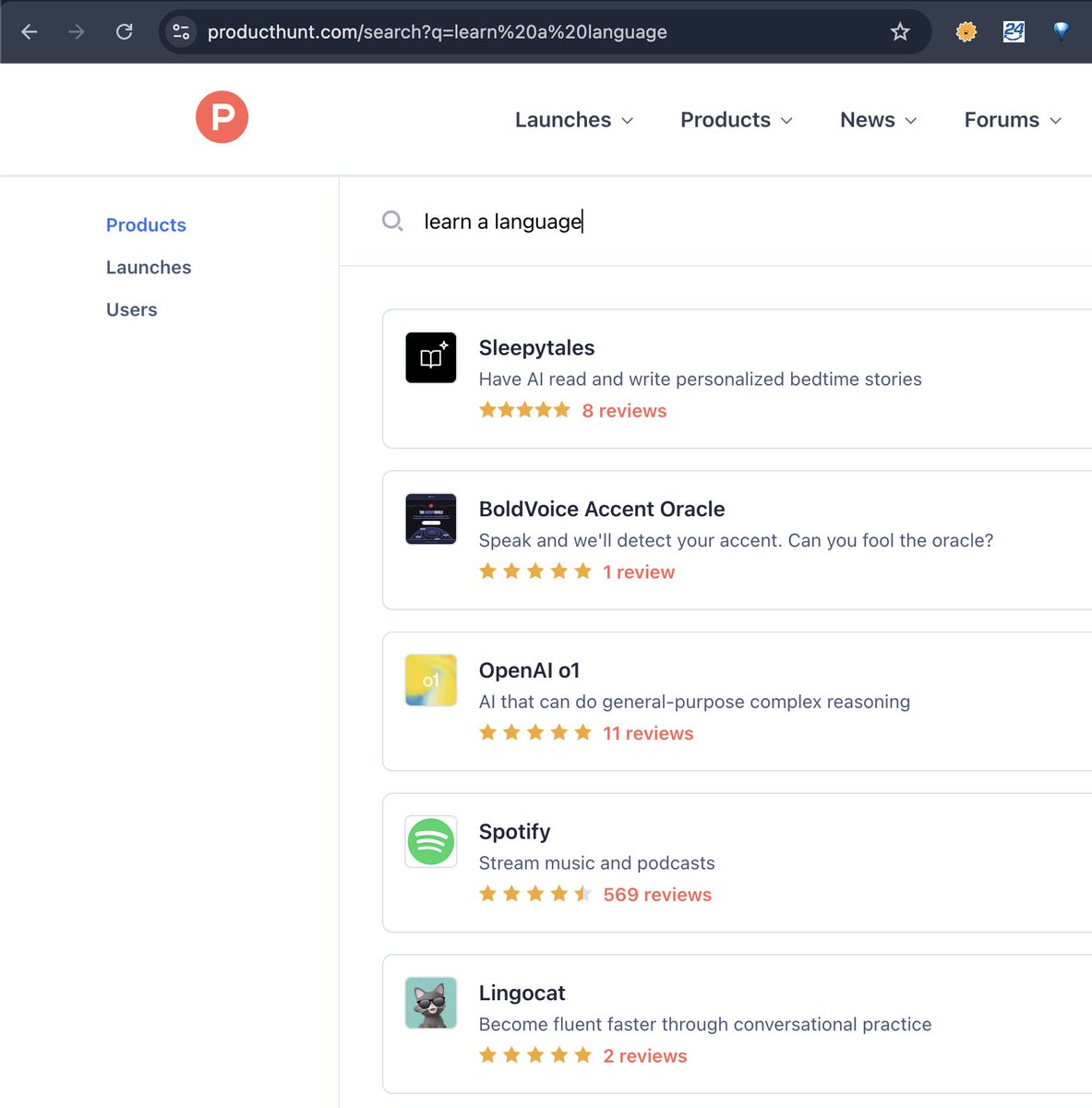The width and height of the screenshot is (1092, 1108).
Task: Open the orange flower browser extension
Action: [966, 32]
